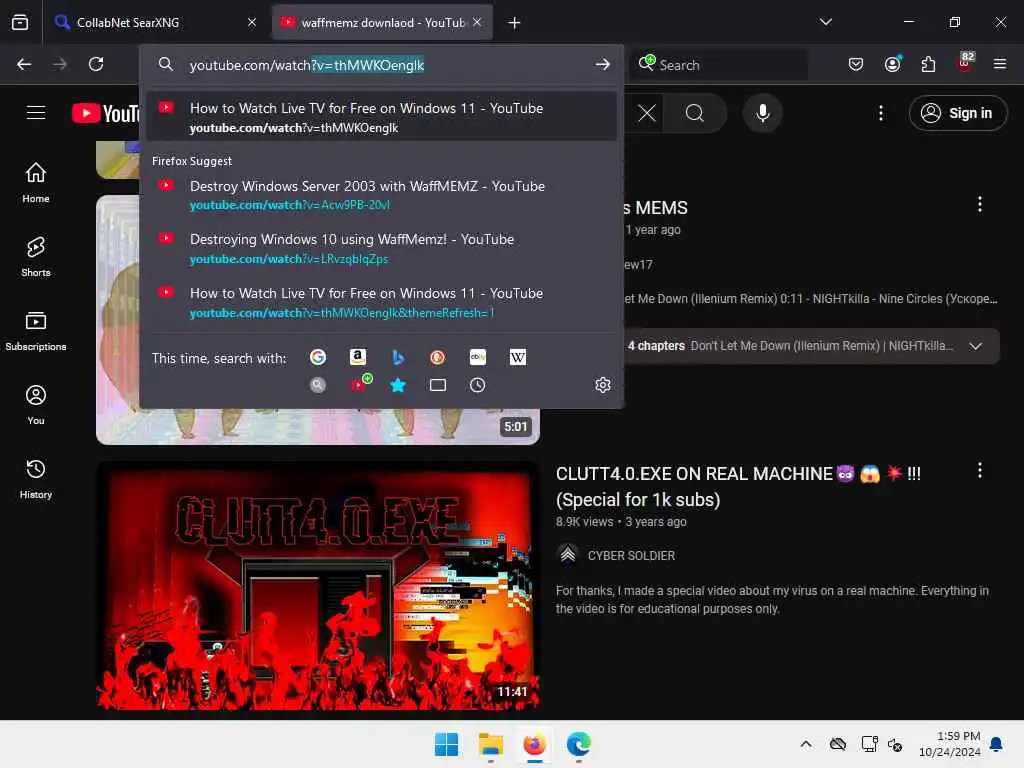The image size is (1024, 768).
Task: Open search settings gear in dropdown
Action: 603,385
